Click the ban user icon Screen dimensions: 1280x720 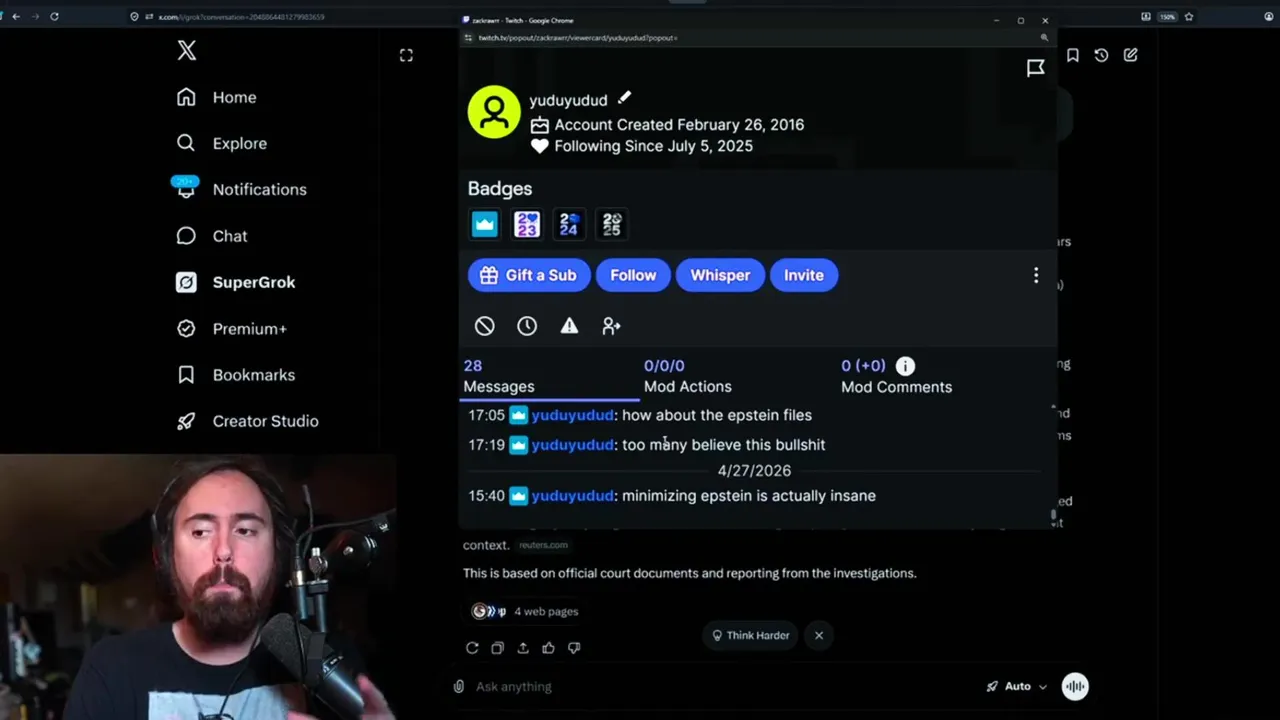485,326
